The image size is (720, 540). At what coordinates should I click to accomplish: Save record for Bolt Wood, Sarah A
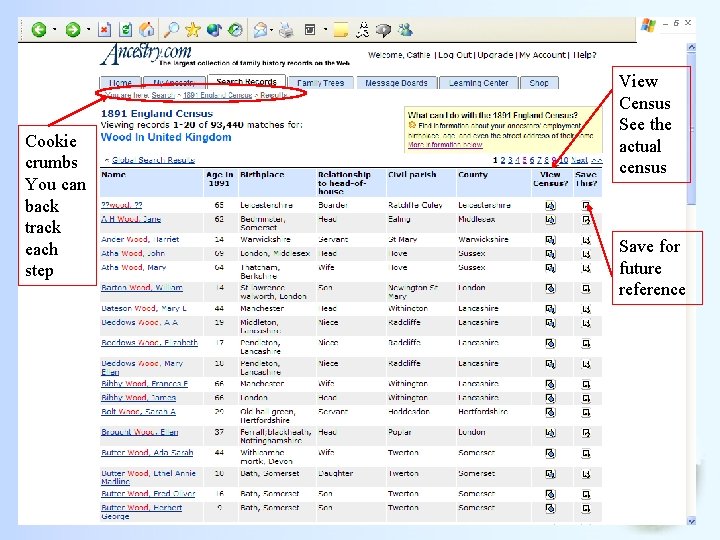[586, 412]
